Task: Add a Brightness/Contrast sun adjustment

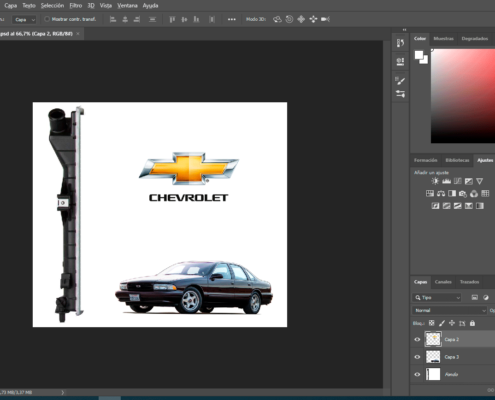Action: pyautogui.click(x=435, y=181)
